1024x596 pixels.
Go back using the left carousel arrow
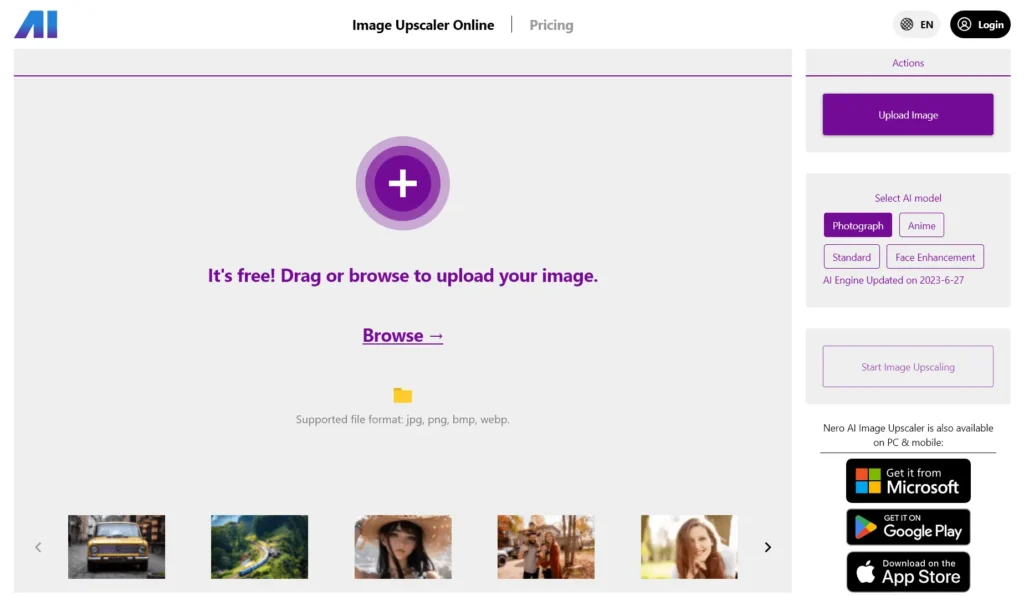coord(38,547)
